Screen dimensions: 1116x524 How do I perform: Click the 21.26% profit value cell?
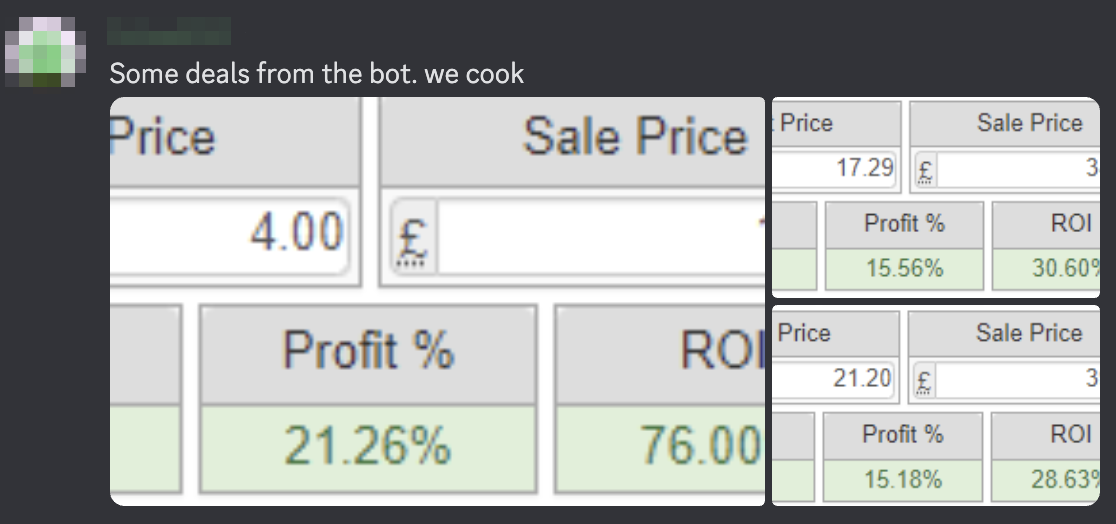[x=368, y=447]
